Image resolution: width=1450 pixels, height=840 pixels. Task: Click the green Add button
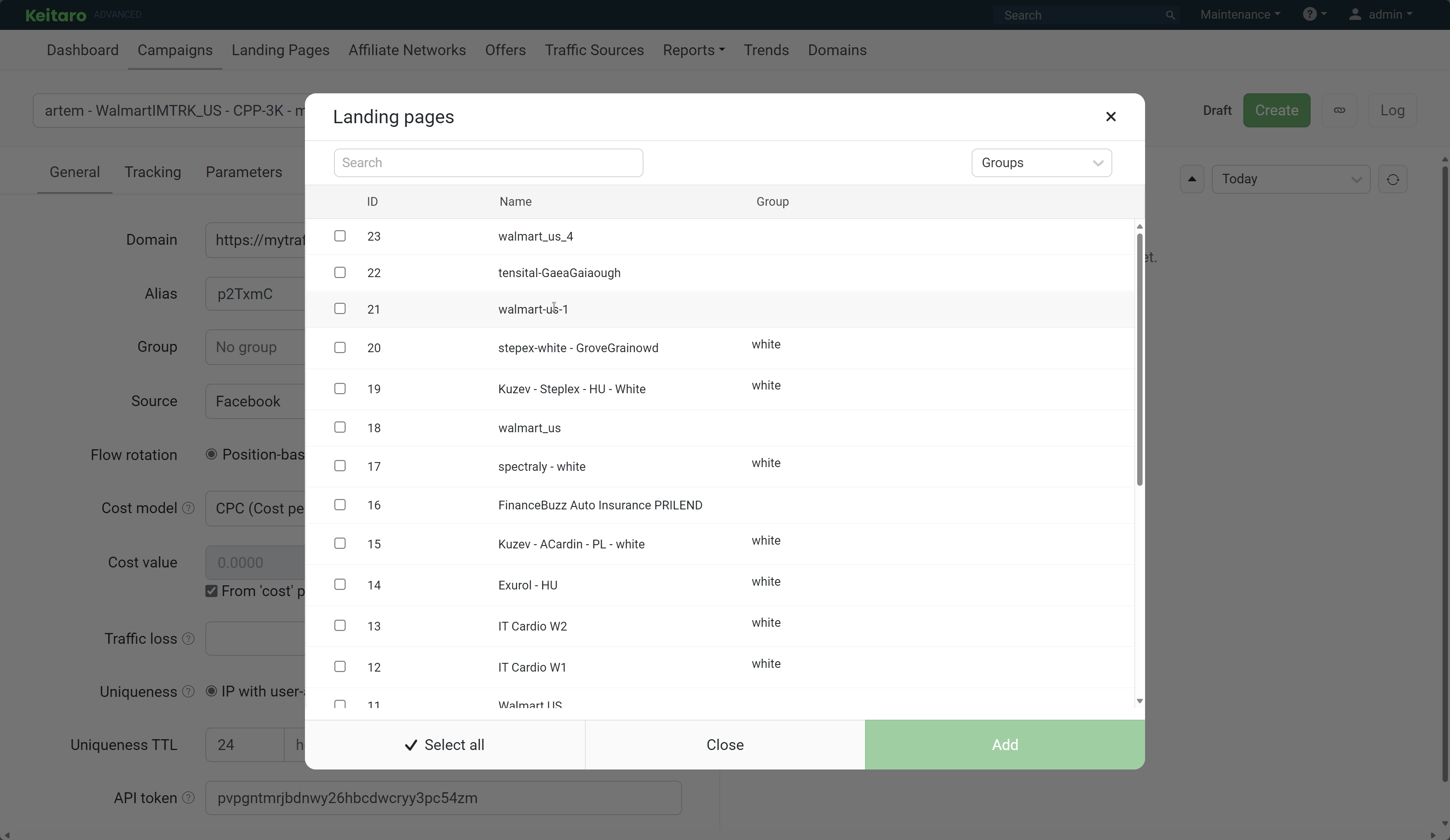(1005, 745)
